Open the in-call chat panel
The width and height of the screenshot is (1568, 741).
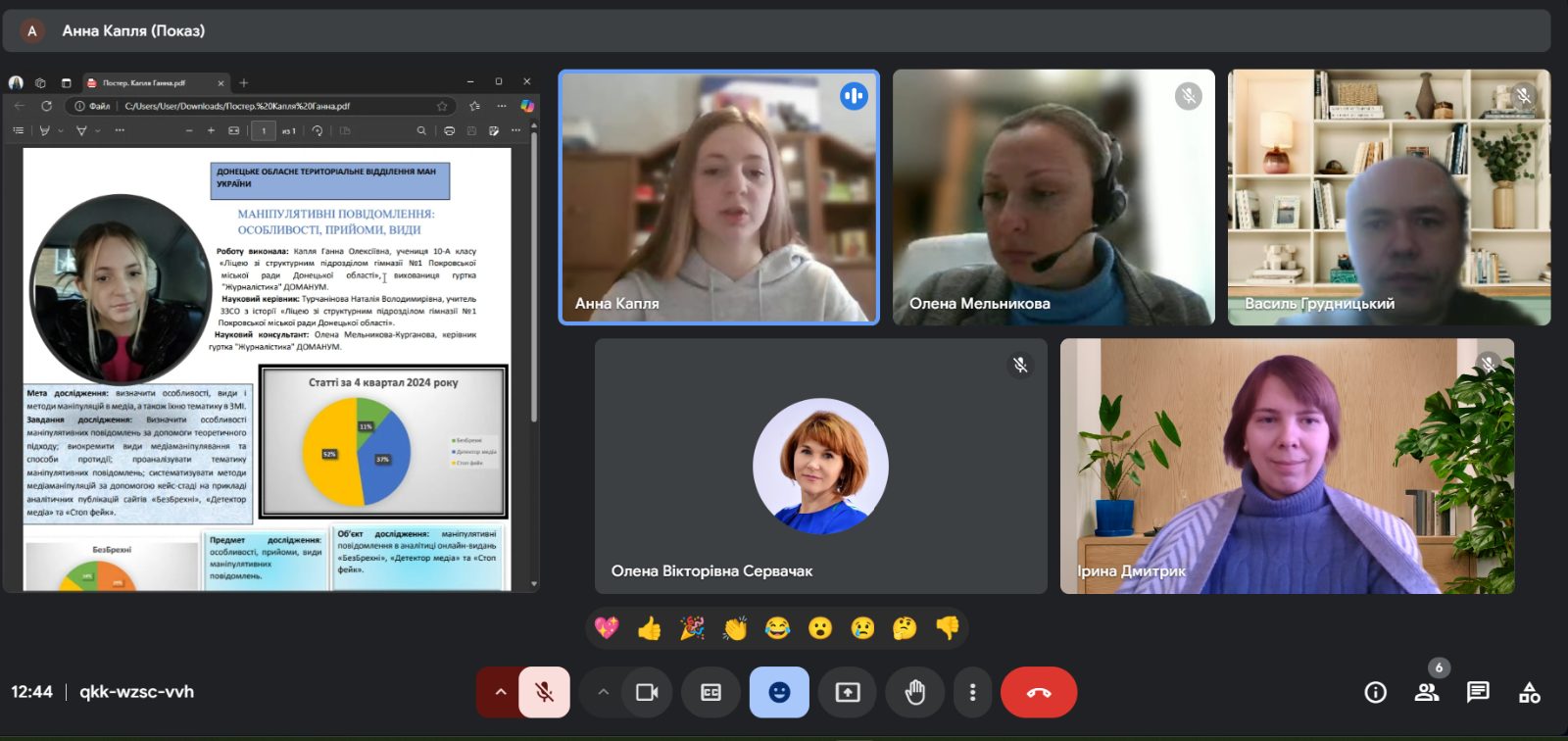1478,692
